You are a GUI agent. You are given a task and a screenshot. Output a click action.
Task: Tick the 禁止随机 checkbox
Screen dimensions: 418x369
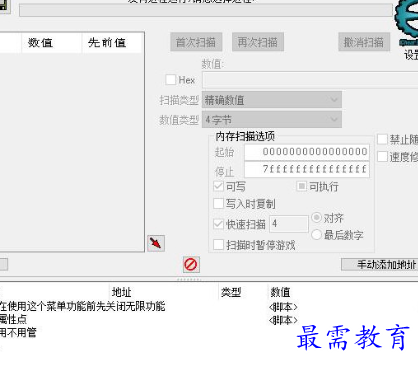point(382,139)
